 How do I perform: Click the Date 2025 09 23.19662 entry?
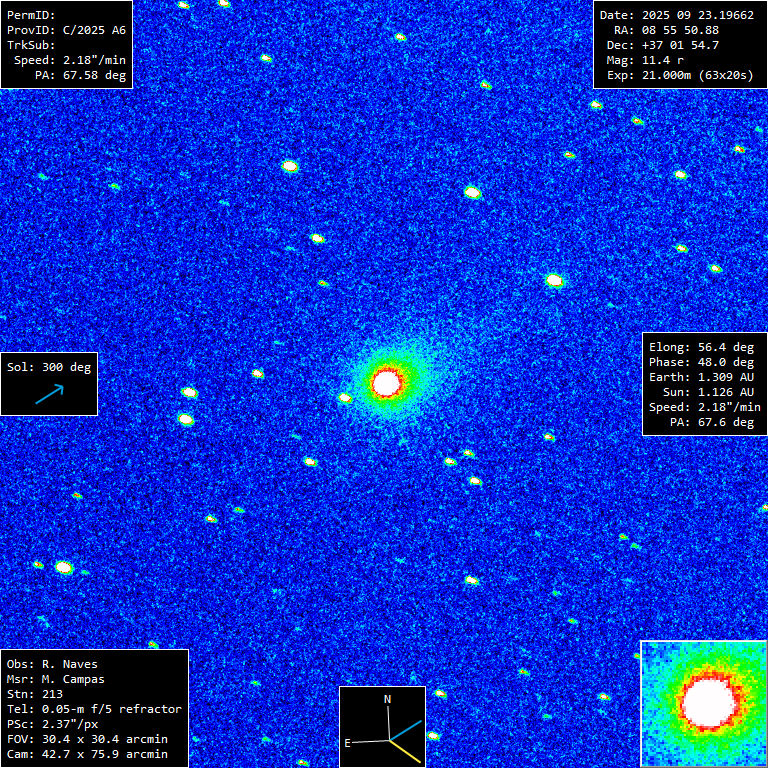coord(678,15)
